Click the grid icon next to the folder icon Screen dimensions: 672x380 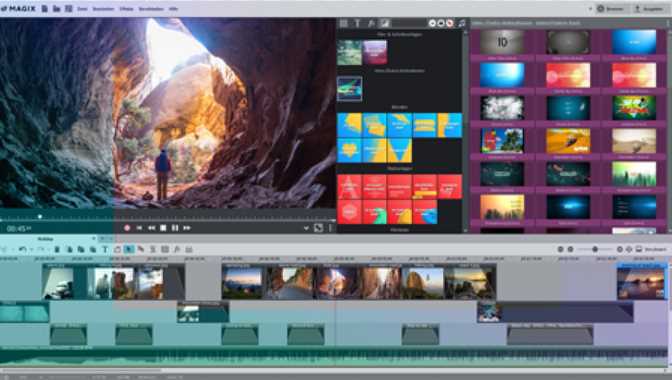69,9
